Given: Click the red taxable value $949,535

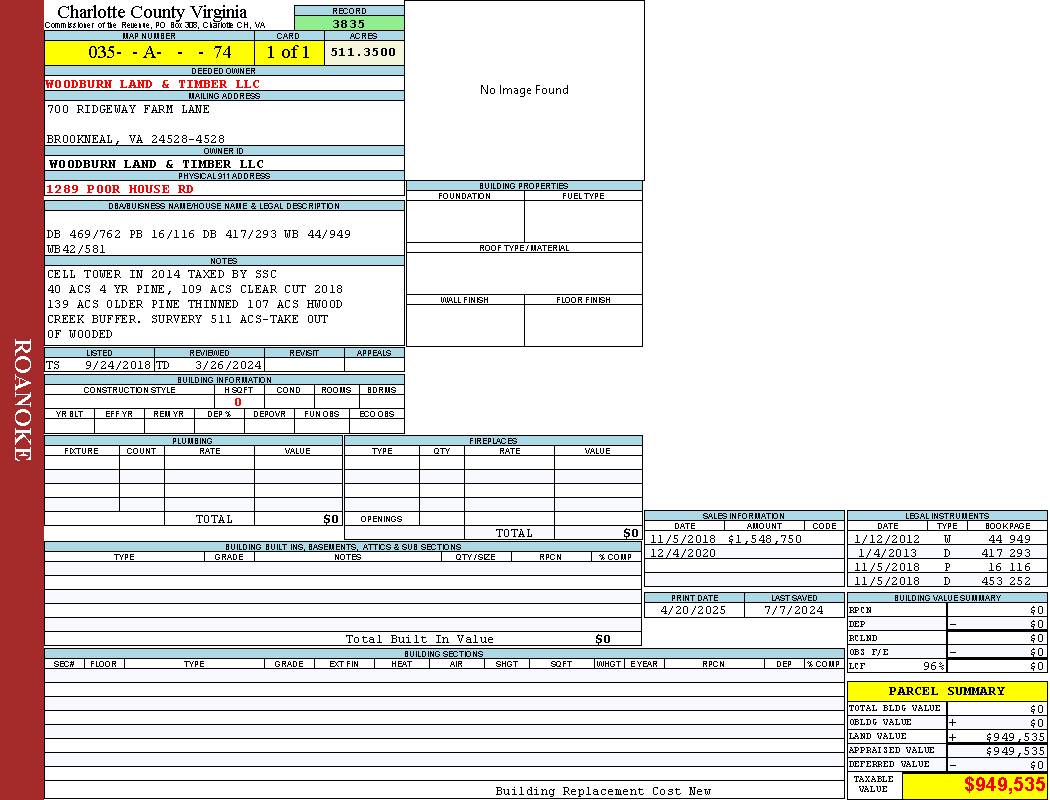Looking at the screenshot, I should coord(1004,785).
